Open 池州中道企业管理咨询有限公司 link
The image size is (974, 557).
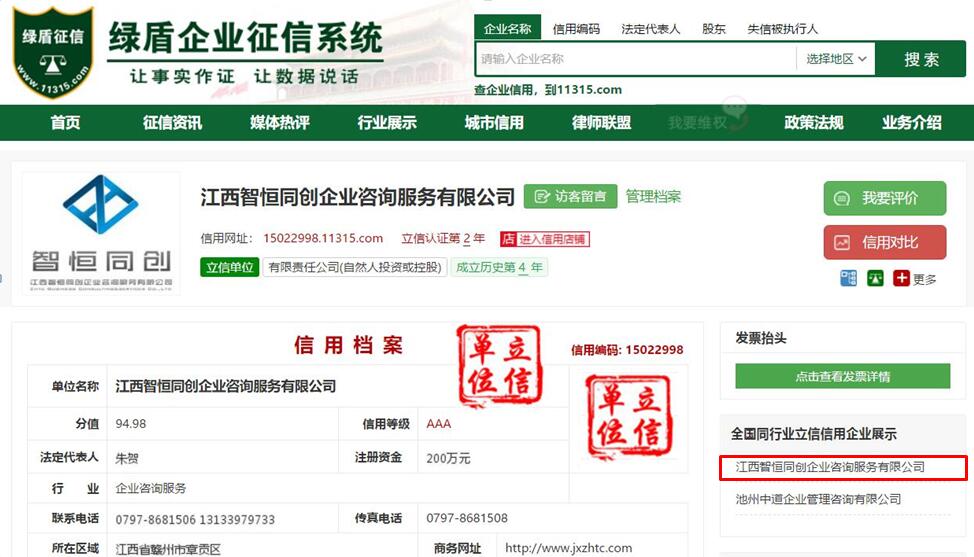point(818,499)
